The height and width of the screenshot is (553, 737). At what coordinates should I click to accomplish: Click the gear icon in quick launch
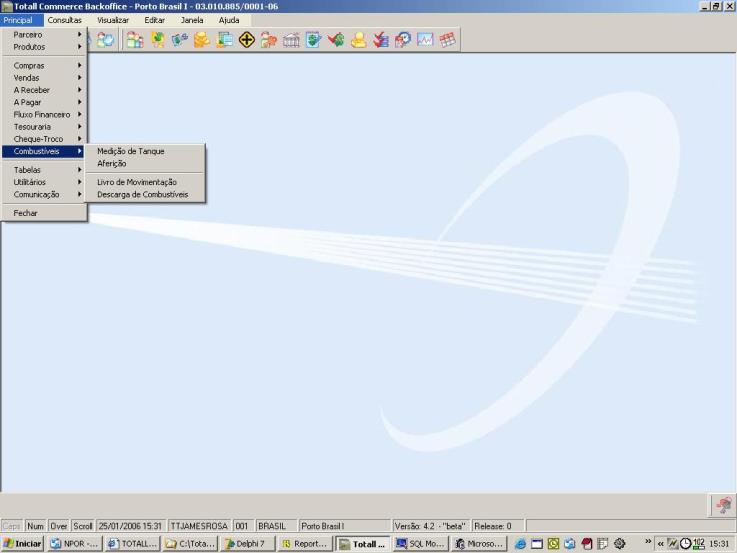click(619, 544)
